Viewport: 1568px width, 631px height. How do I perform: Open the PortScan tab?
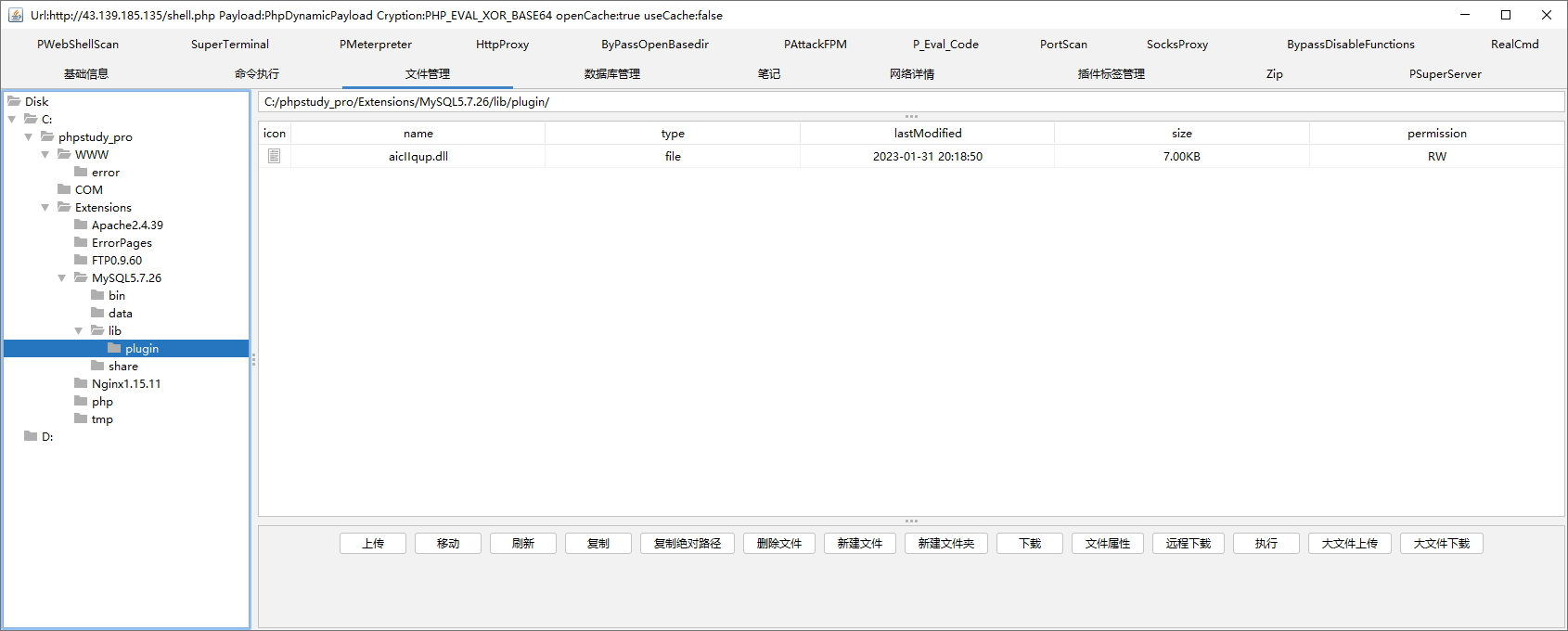tap(1062, 45)
